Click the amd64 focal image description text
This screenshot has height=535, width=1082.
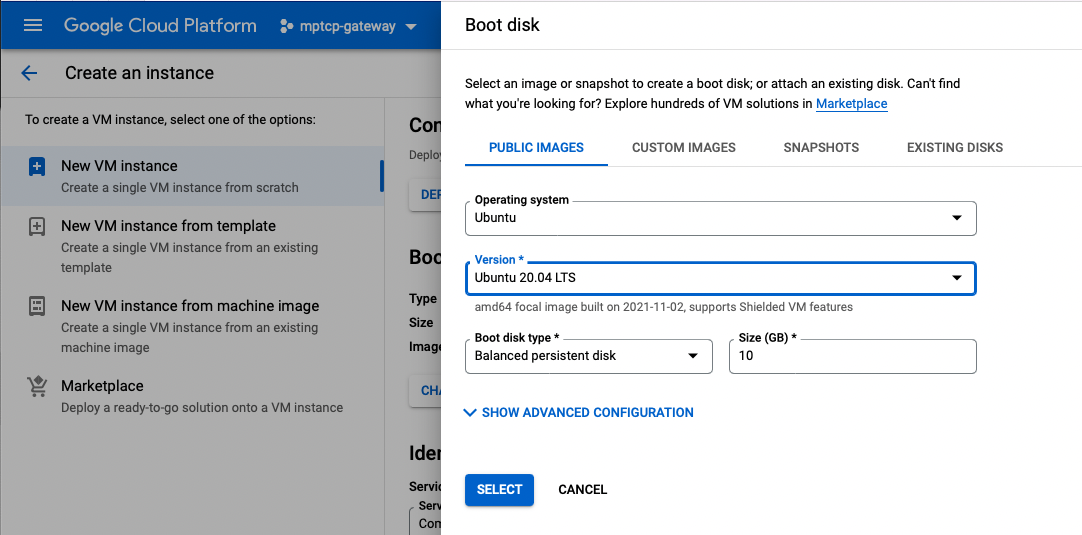tap(664, 307)
